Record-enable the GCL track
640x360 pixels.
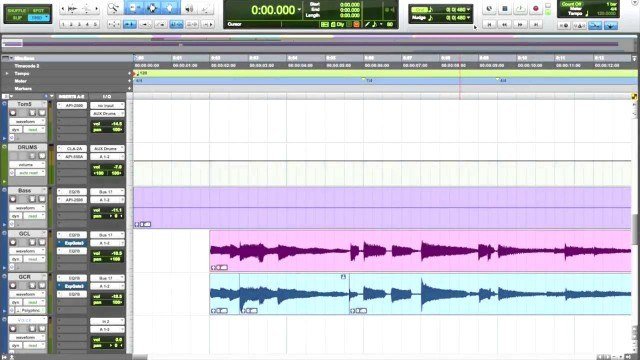(x=13, y=242)
